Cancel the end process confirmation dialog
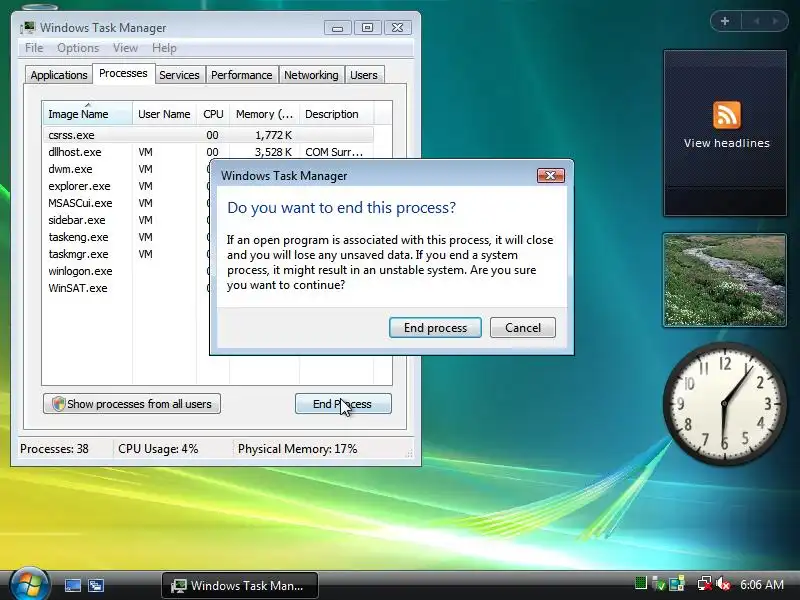The image size is (800, 600). [x=522, y=328]
